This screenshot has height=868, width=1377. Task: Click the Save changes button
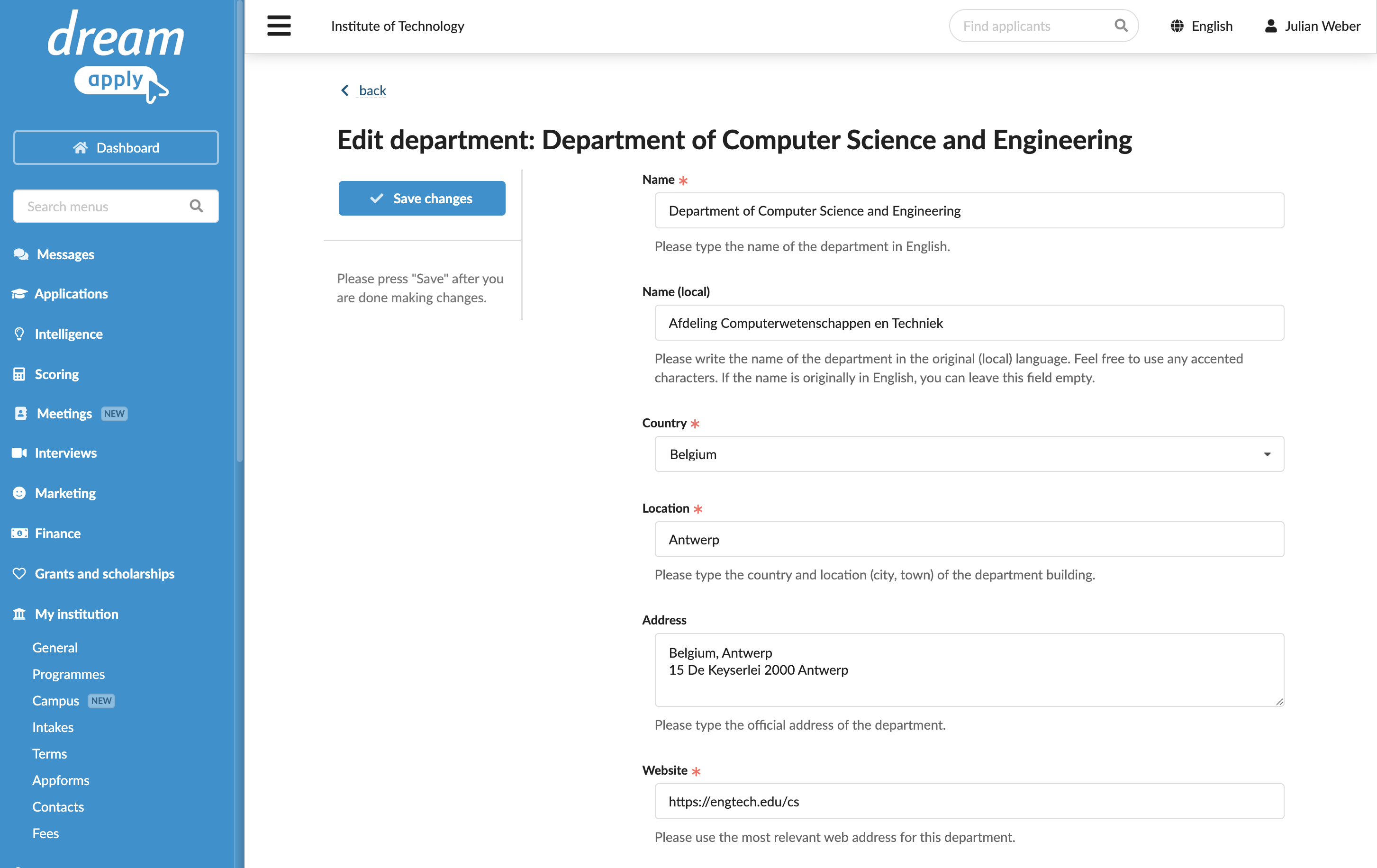(x=421, y=198)
